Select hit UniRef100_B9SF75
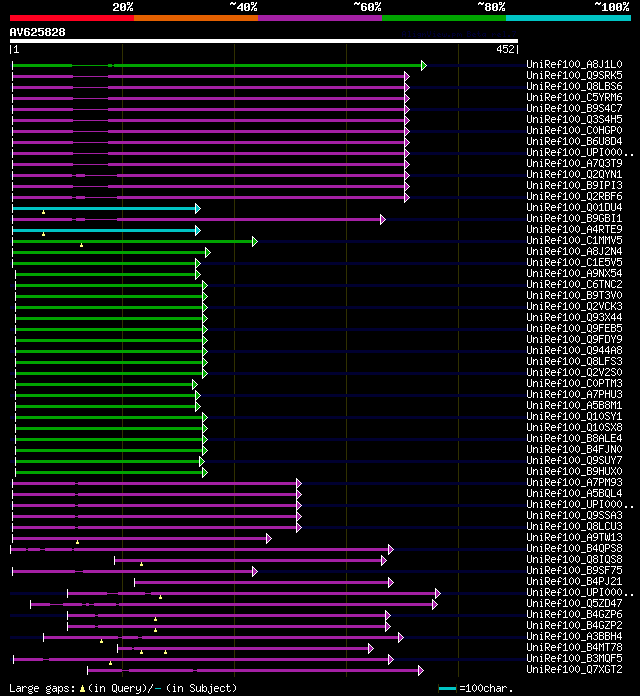Viewport: 640px width, 696px height. 574,570
